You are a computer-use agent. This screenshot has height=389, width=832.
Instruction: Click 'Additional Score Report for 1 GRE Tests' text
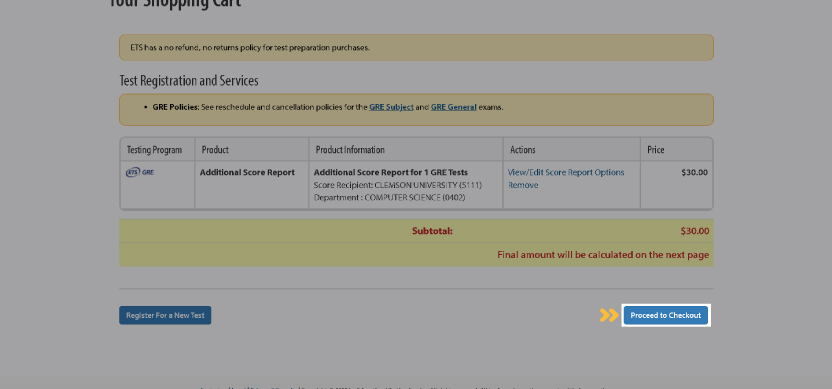pyautogui.click(x=391, y=172)
